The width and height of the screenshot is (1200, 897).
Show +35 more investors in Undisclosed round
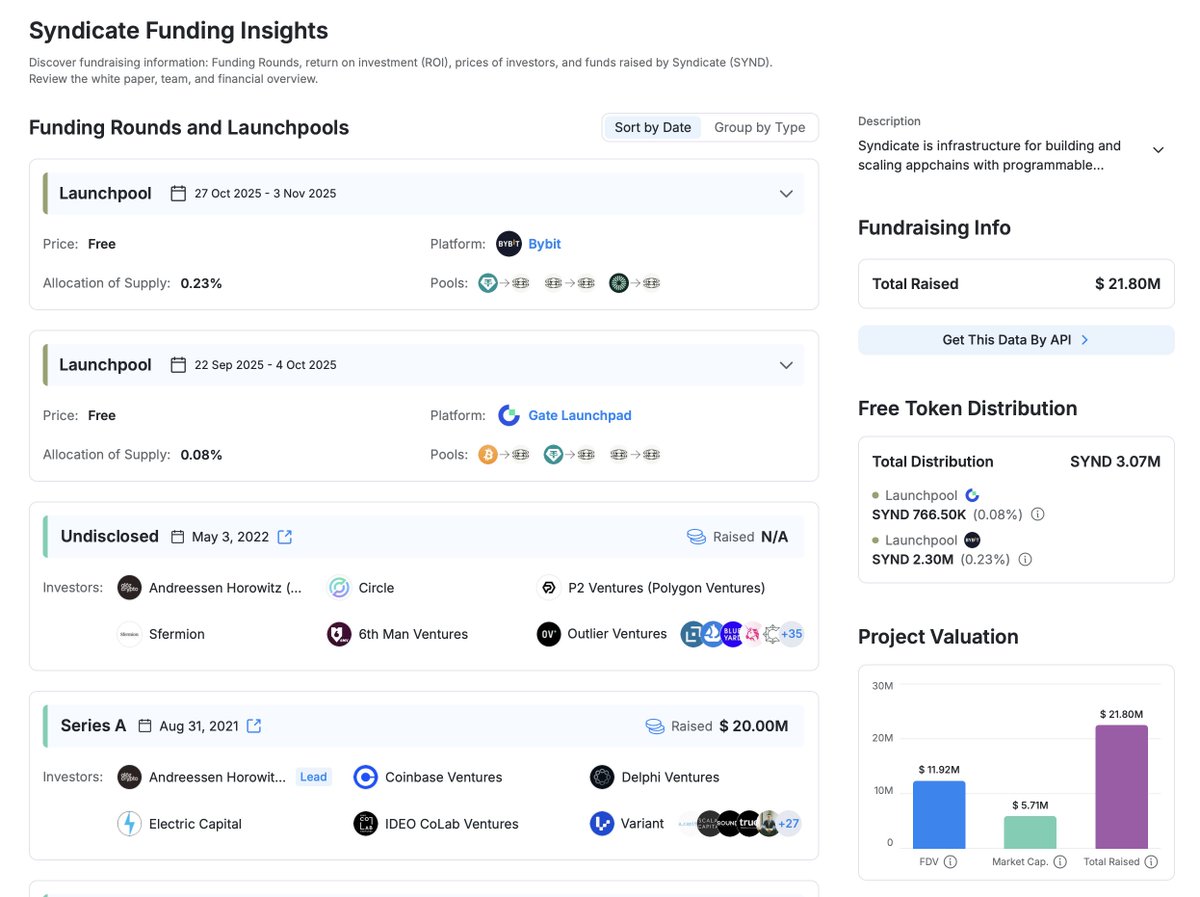tap(791, 634)
